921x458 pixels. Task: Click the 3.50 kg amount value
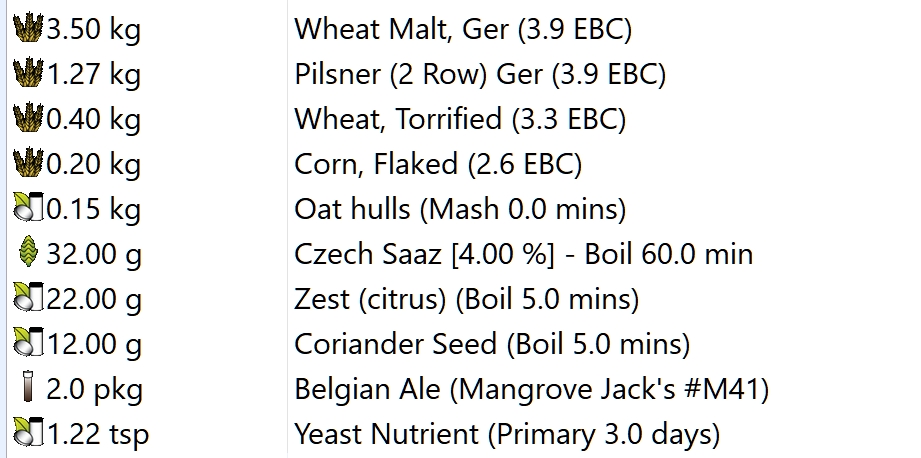click(93, 29)
